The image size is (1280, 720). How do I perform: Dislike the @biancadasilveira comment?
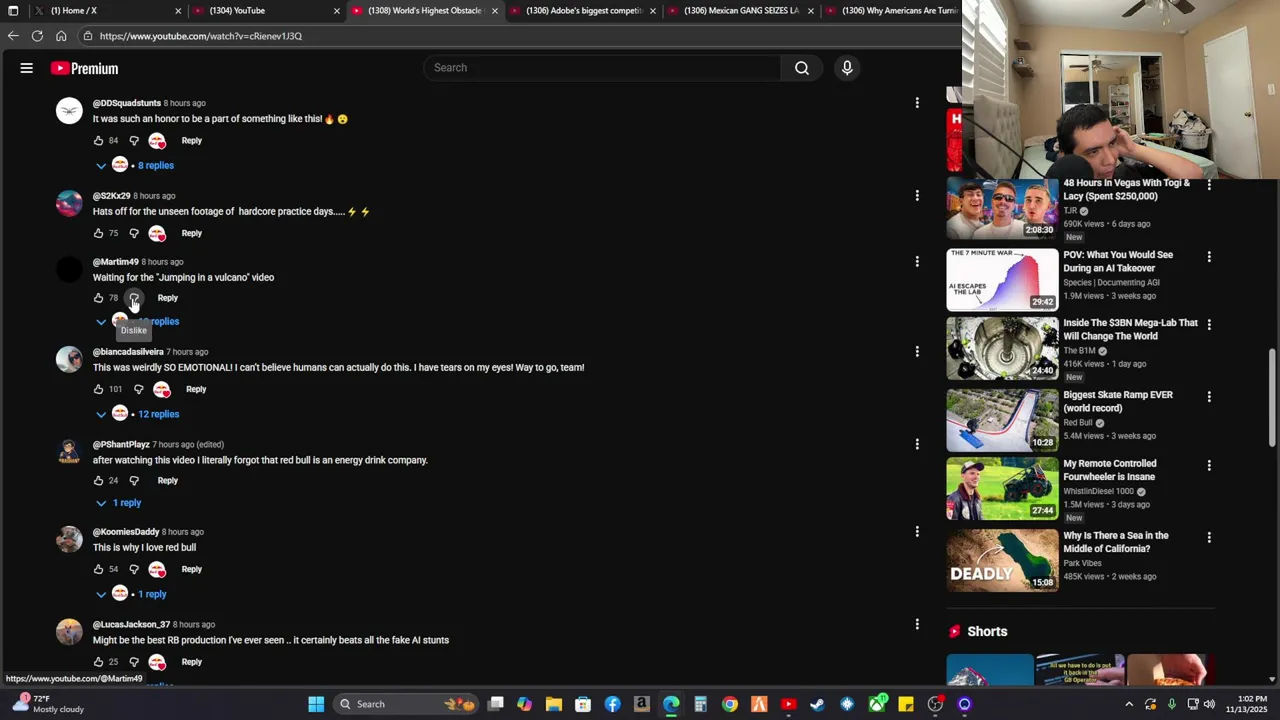[x=138, y=389]
